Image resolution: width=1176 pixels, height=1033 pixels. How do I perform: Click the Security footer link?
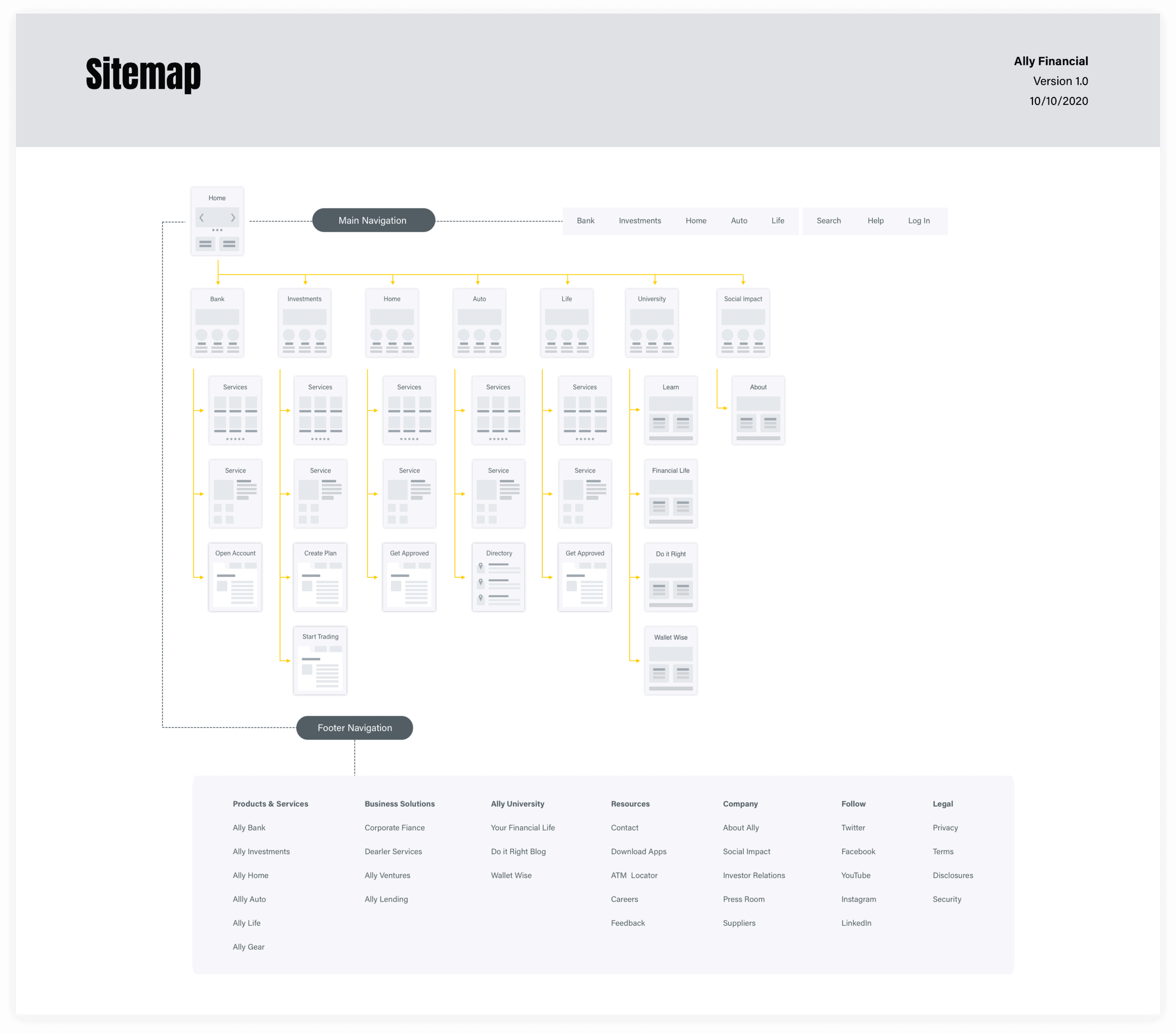(947, 899)
